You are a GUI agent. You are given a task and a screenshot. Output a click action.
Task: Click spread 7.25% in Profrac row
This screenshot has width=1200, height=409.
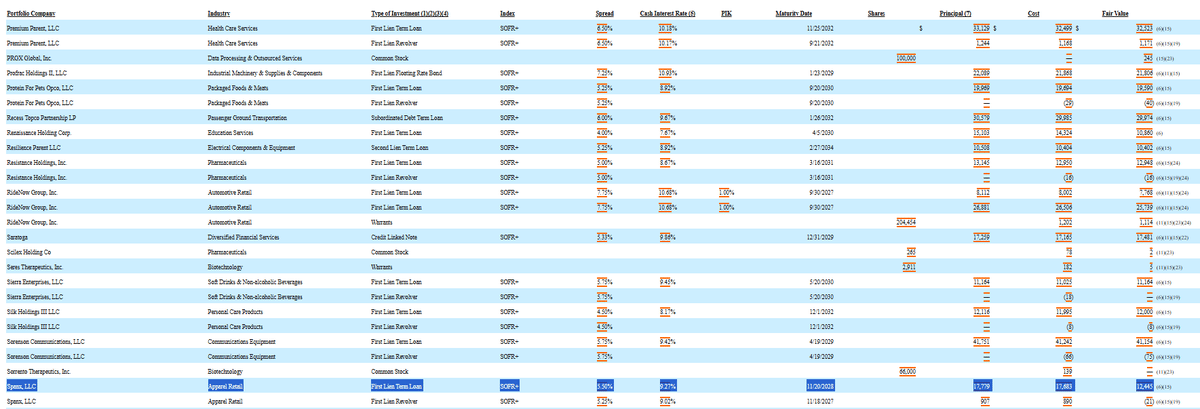pyautogui.click(x=604, y=73)
